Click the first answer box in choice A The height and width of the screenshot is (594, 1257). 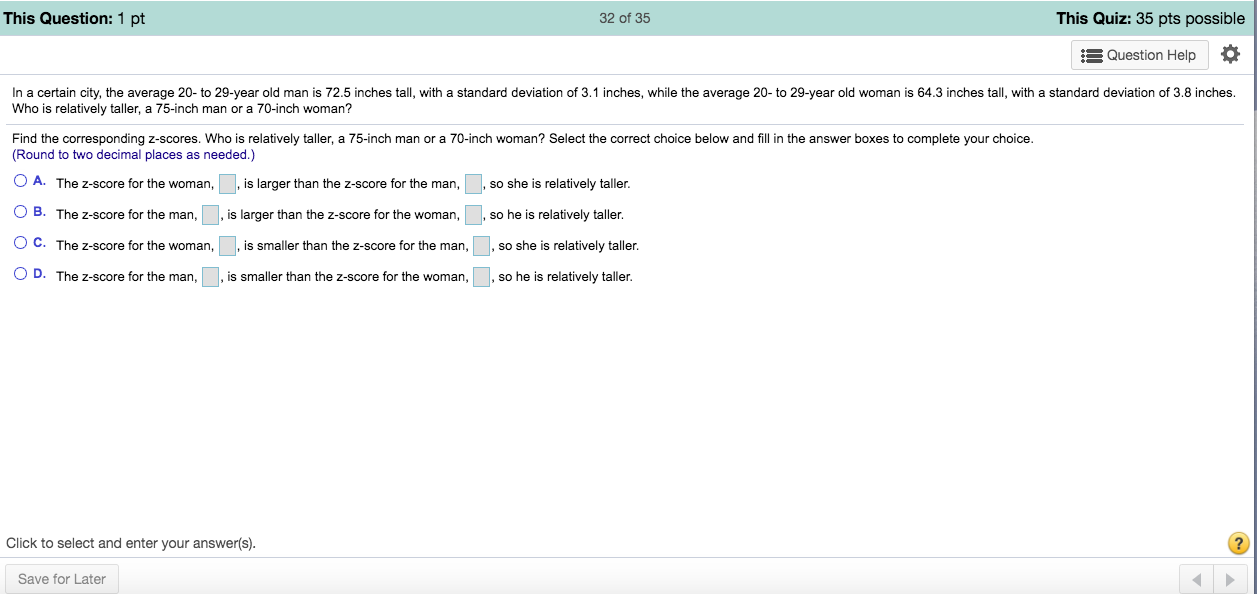coord(228,183)
